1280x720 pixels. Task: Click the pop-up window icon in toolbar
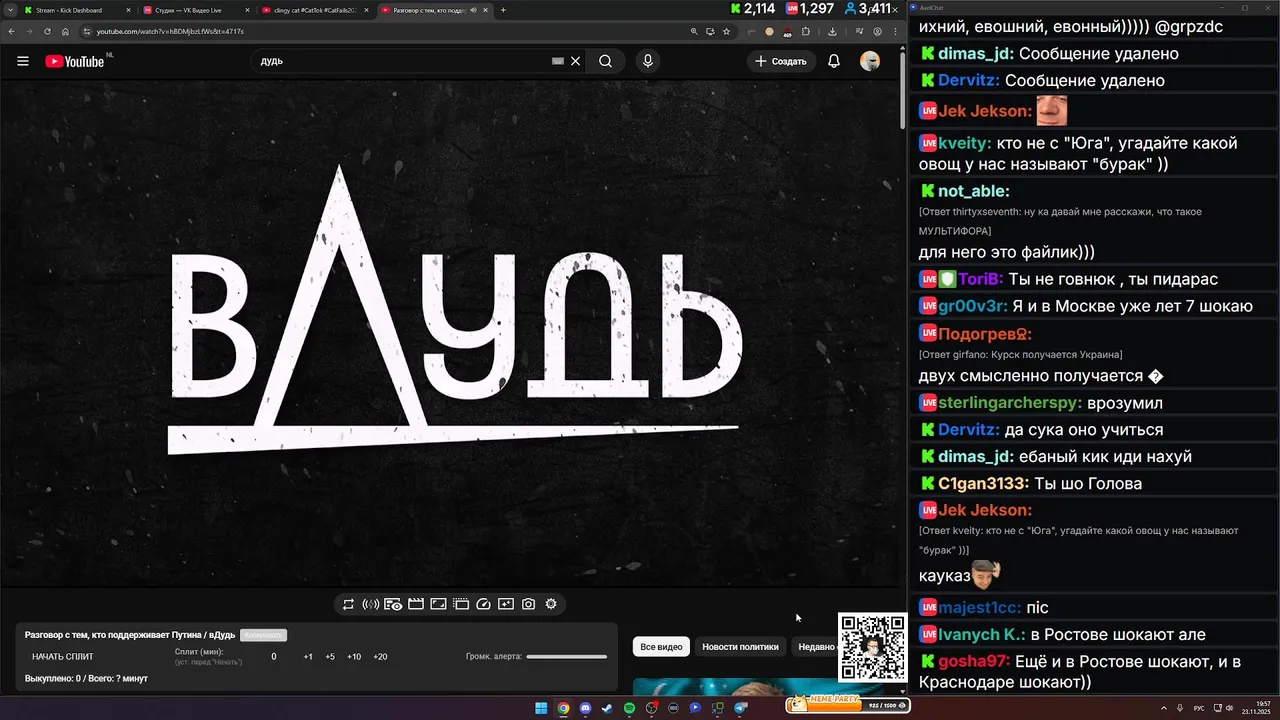coord(461,604)
